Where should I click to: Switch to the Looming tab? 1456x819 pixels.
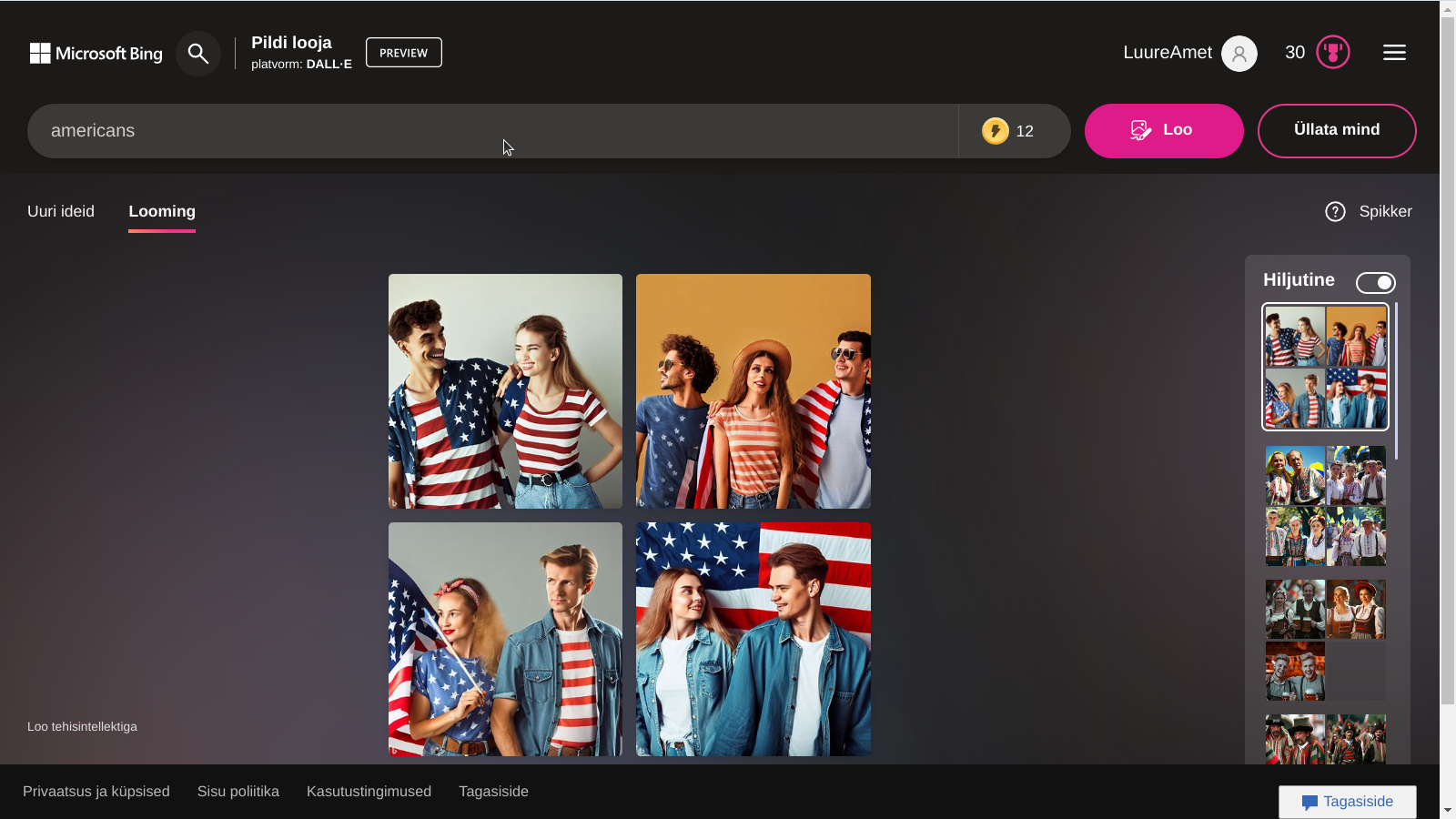pos(162,211)
